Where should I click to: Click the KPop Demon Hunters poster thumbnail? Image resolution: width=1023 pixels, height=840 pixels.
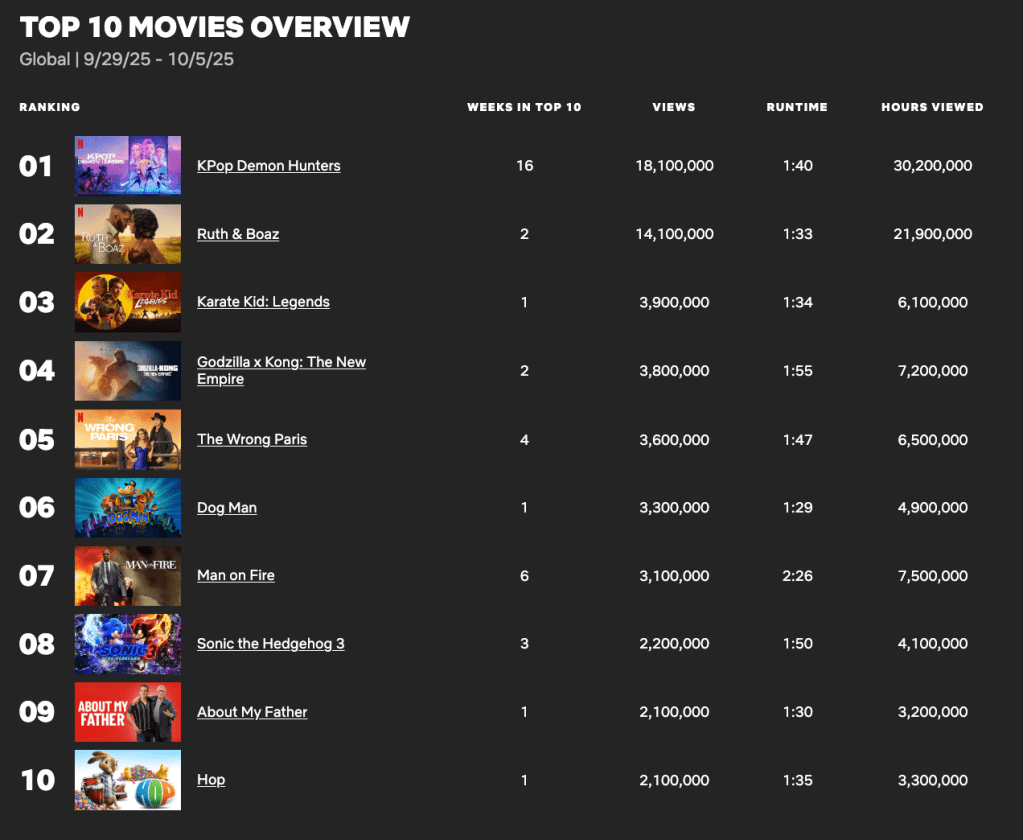click(128, 166)
